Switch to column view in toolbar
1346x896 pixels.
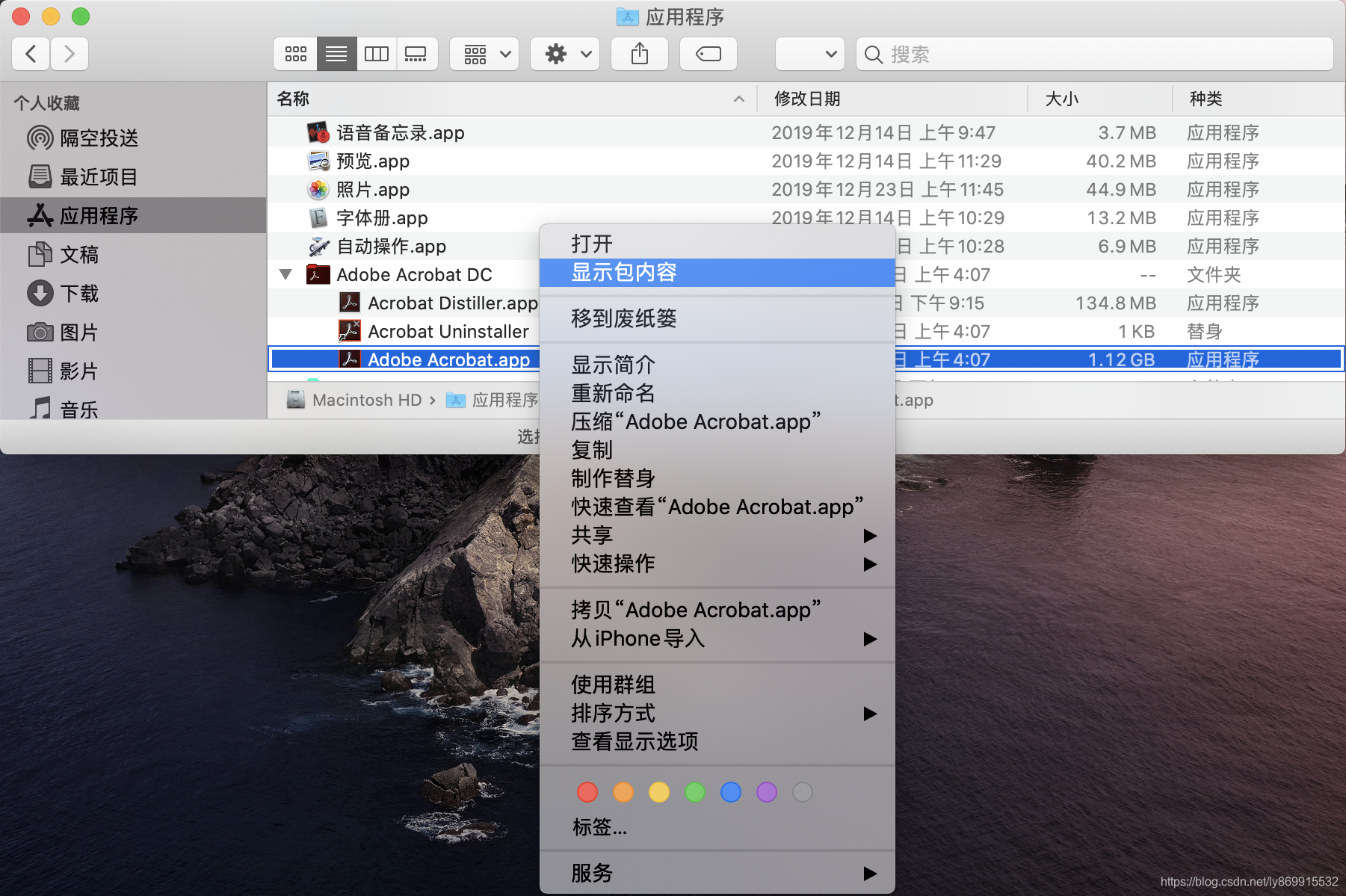coord(377,54)
